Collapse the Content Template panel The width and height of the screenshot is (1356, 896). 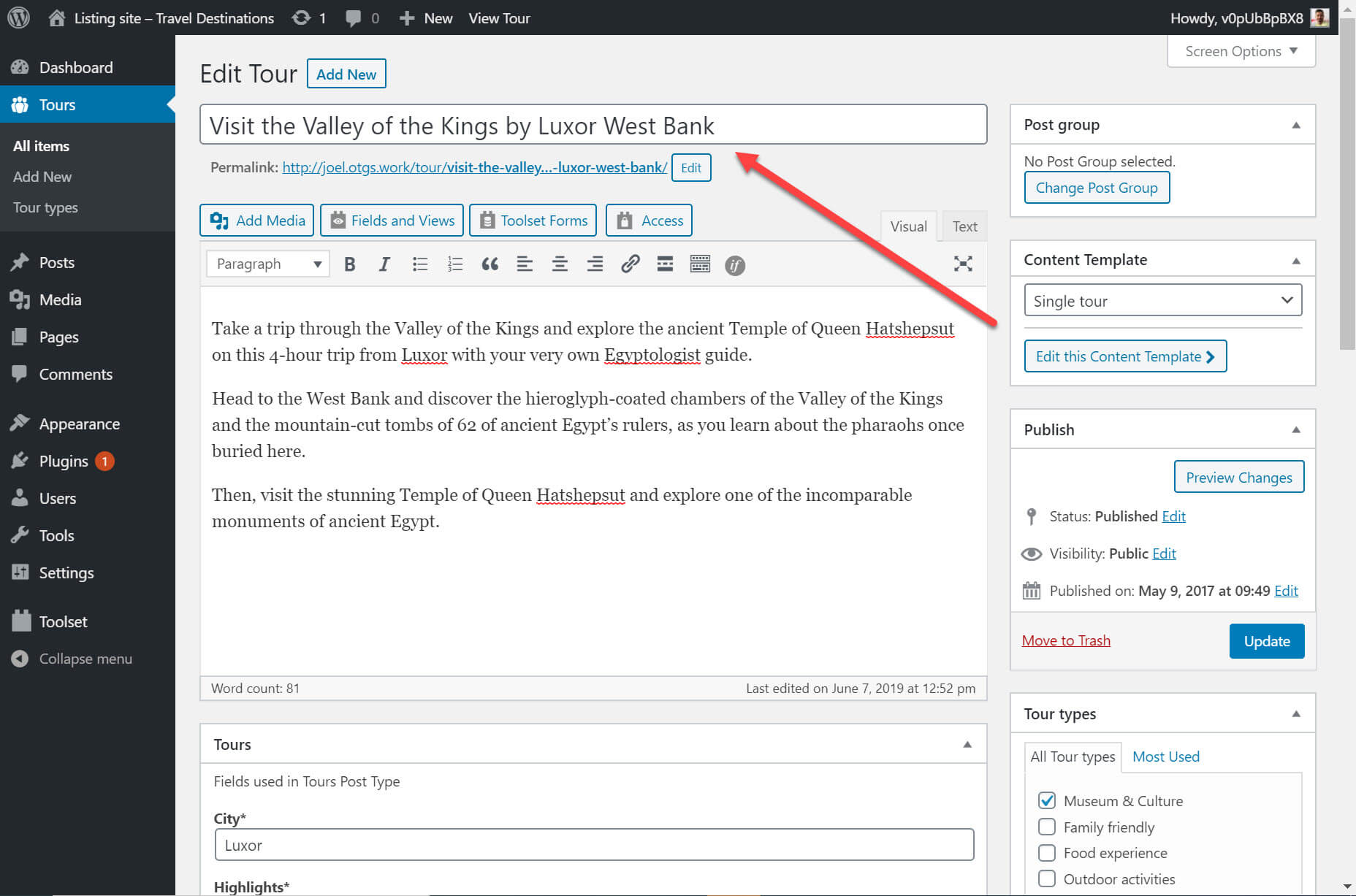click(1295, 261)
